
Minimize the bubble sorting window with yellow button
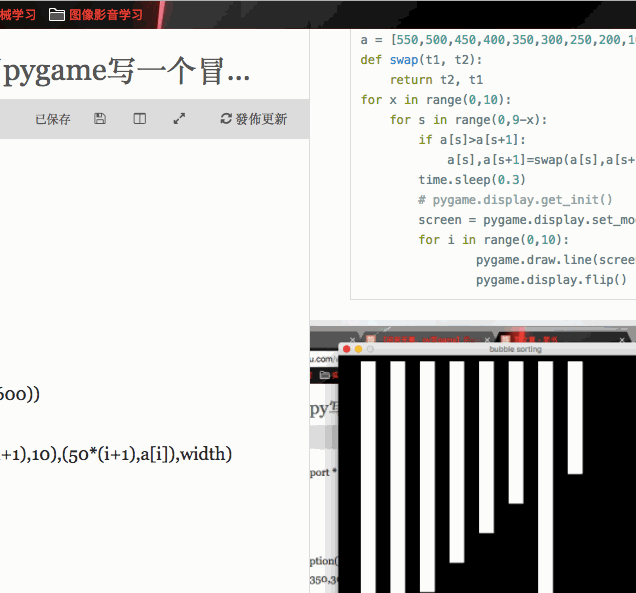pyautogui.click(x=358, y=349)
